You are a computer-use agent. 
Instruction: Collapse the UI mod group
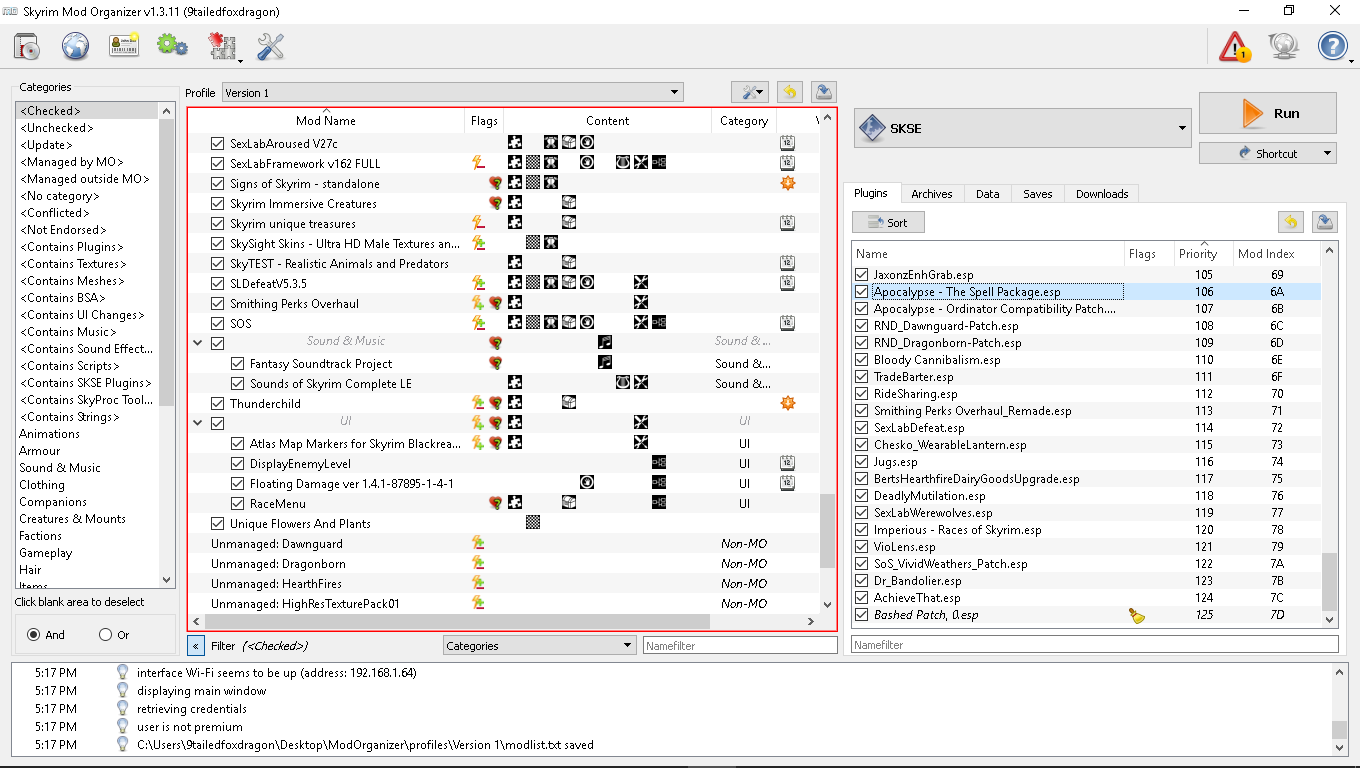(x=198, y=423)
